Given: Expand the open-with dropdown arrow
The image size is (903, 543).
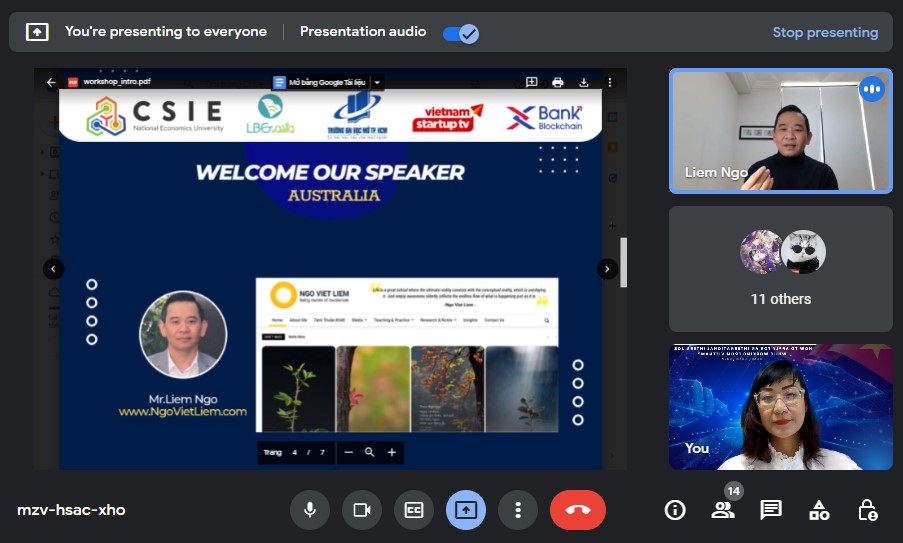Looking at the screenshot, I should point(377,82).
